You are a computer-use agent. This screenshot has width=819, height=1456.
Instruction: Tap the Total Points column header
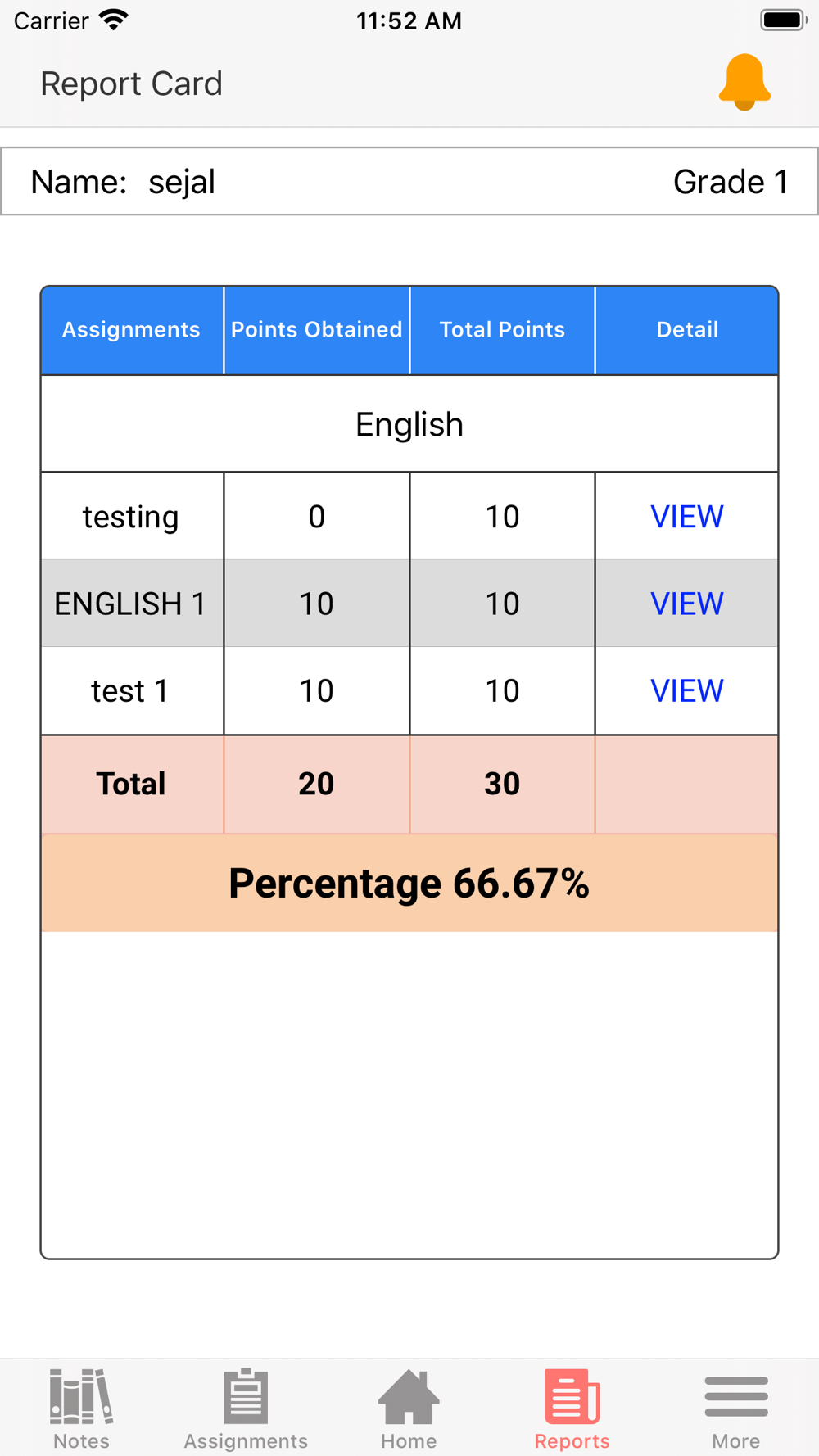click(502, 330)
